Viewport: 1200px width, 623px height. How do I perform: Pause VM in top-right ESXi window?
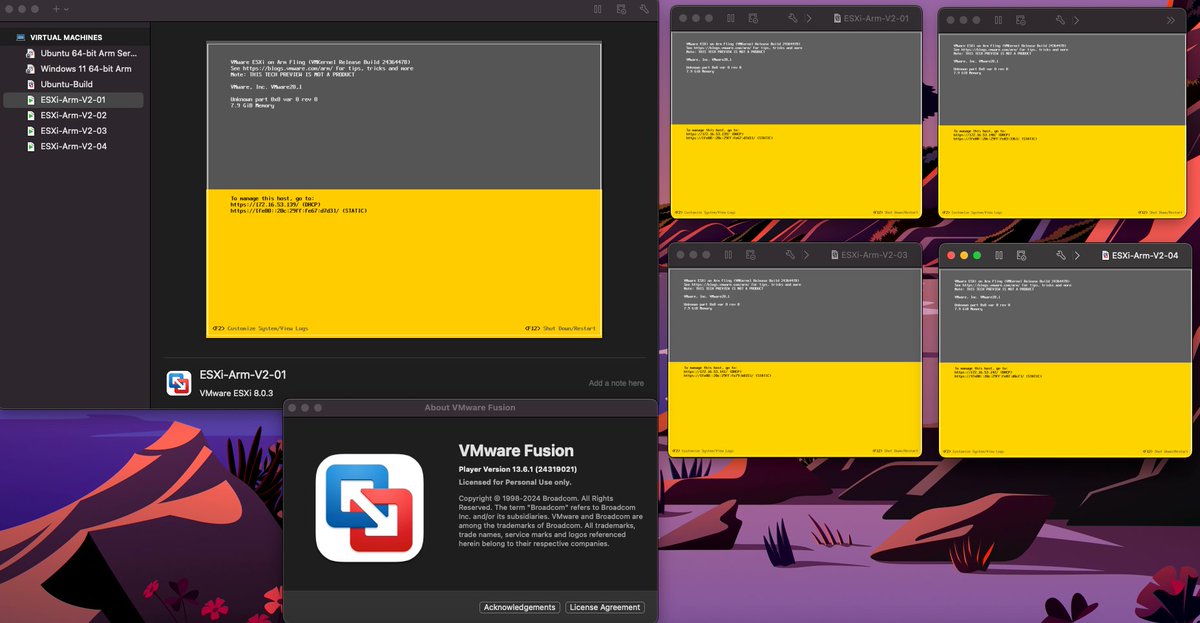click(998, 20)
